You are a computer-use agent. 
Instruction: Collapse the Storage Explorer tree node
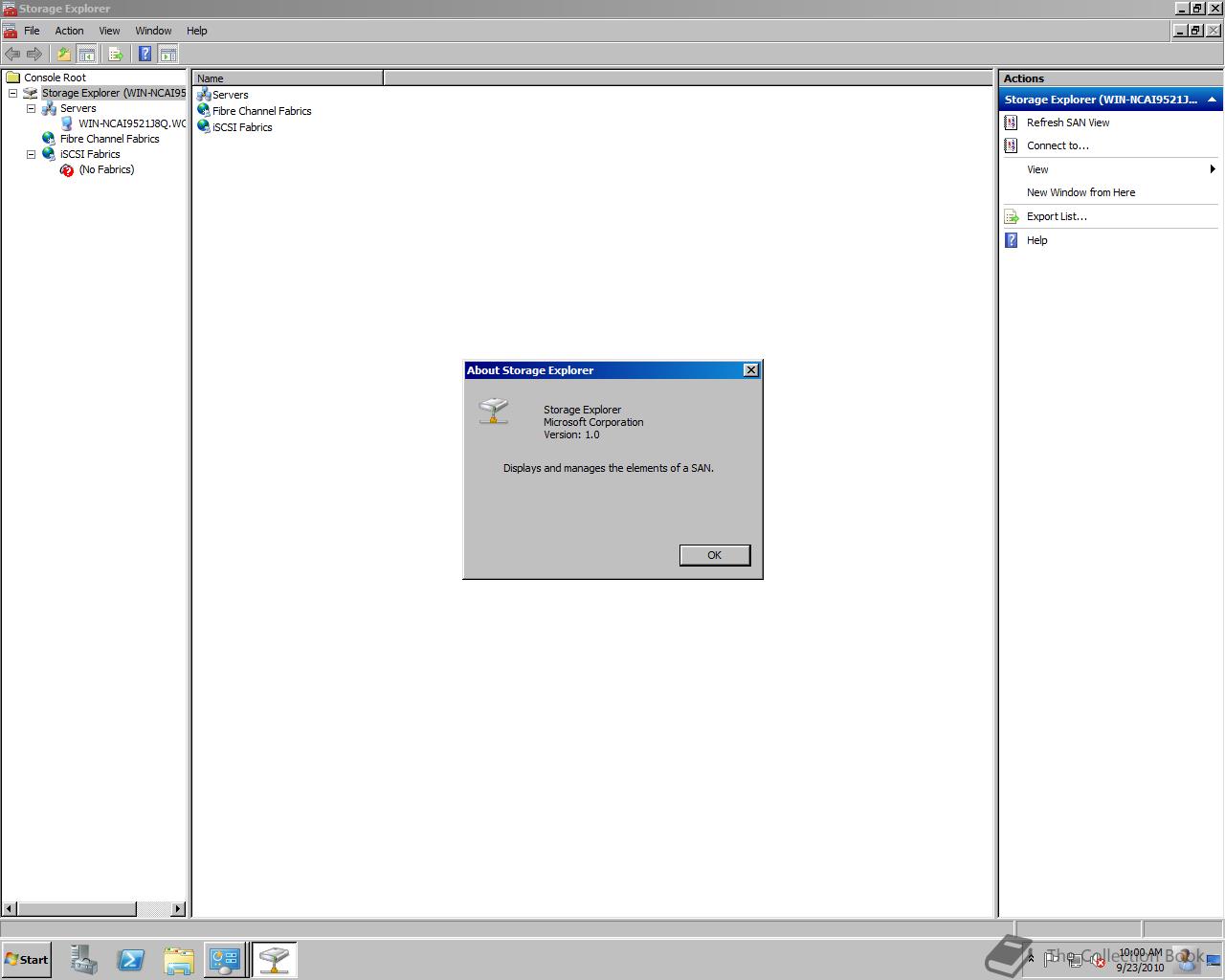coord(12,93)
